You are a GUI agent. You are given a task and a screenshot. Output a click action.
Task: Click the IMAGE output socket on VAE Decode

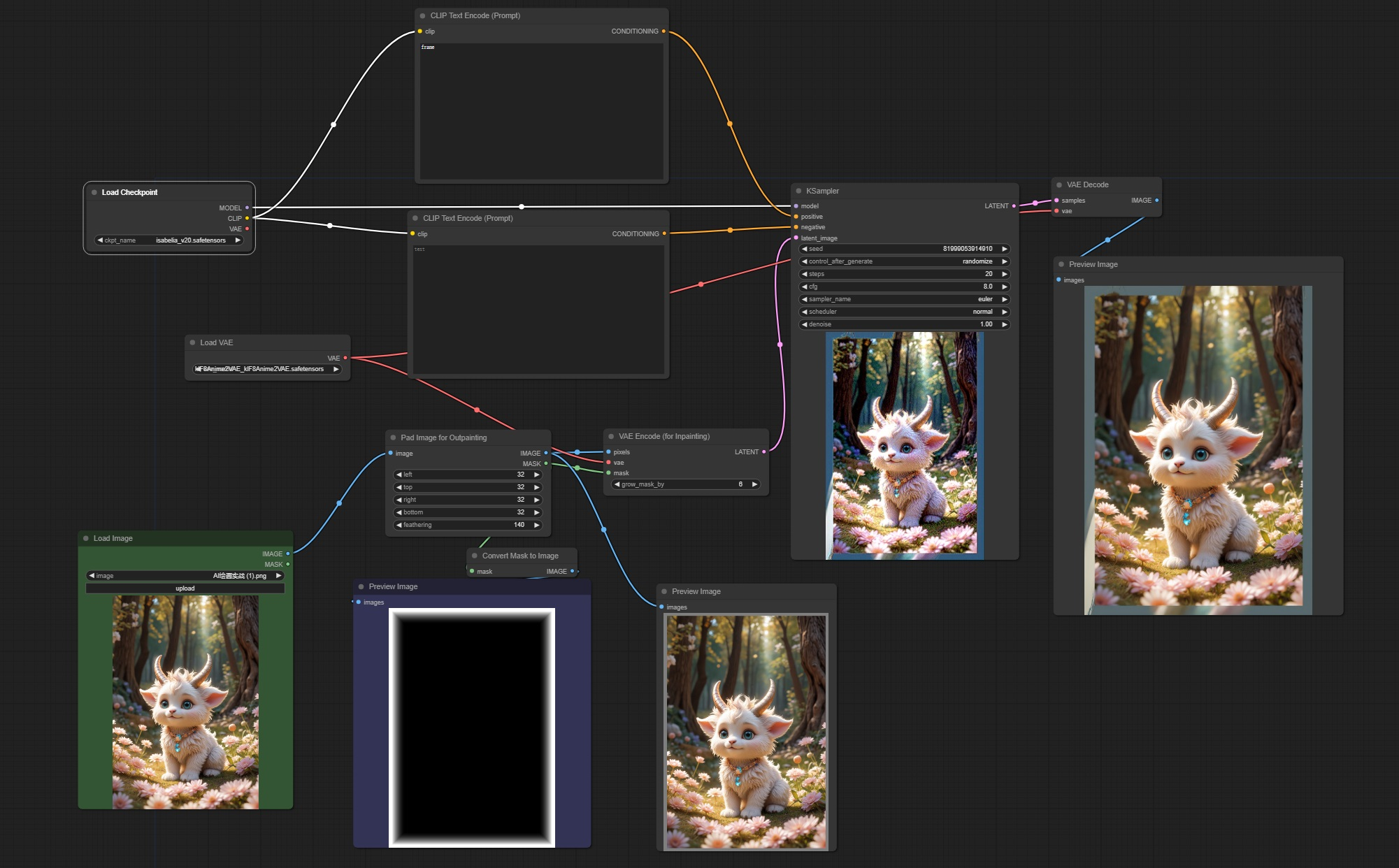point(1156,201)
